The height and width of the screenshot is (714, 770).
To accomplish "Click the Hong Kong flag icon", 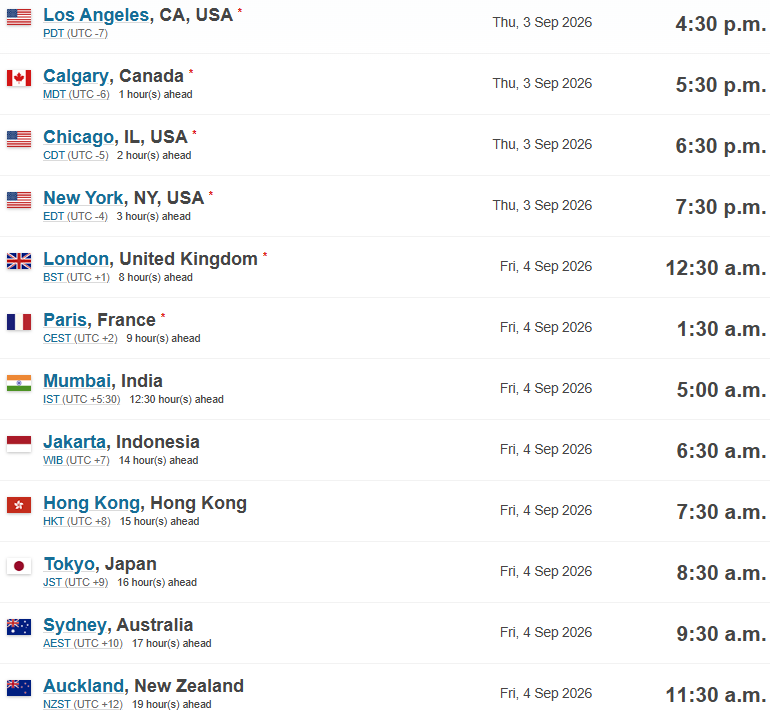I will coord(19,505).
